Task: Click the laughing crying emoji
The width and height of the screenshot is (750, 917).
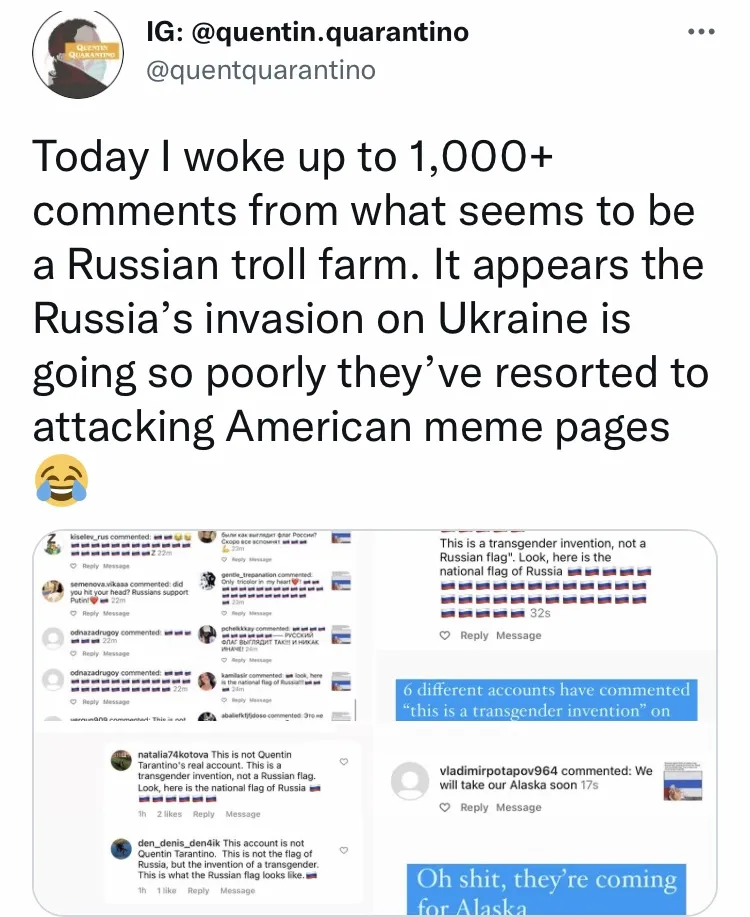Action: click(x=61, y=478)
